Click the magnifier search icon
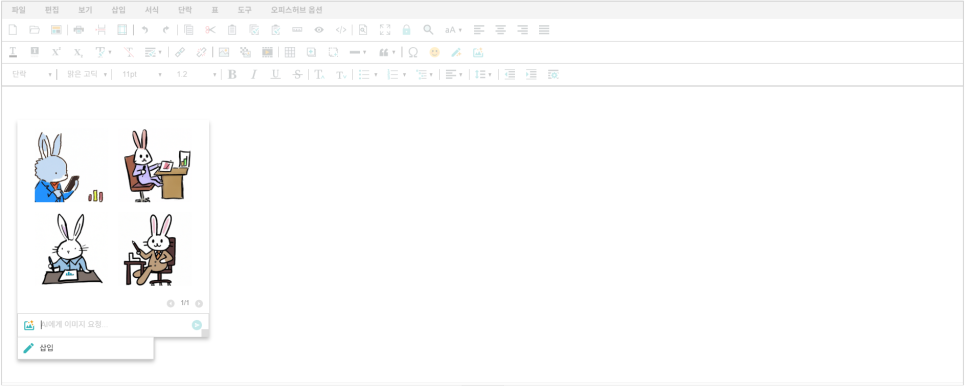 [x=428, y=30]
